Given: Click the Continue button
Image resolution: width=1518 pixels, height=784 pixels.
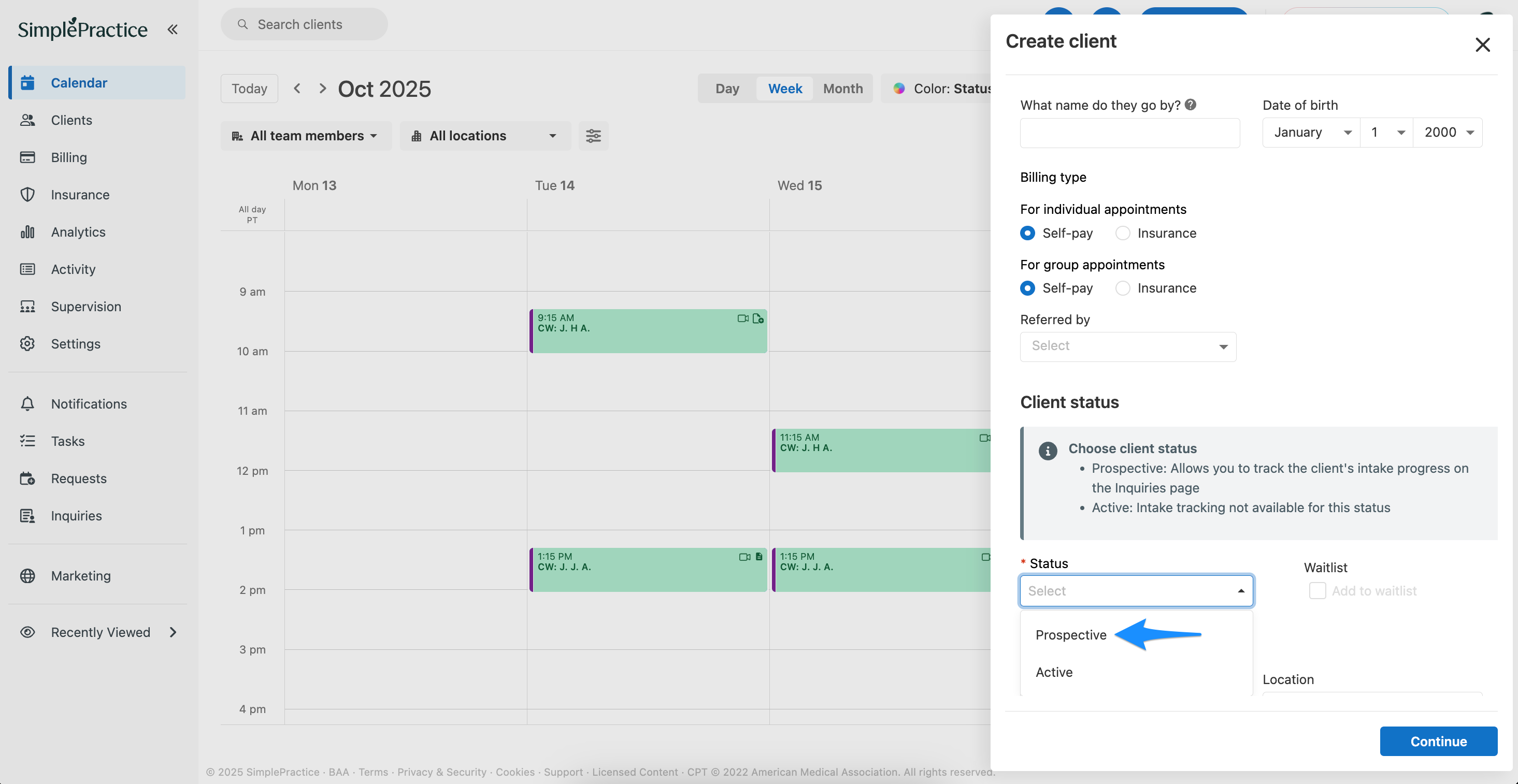Looking at the screenshot, I should (x=1438, y=741).
